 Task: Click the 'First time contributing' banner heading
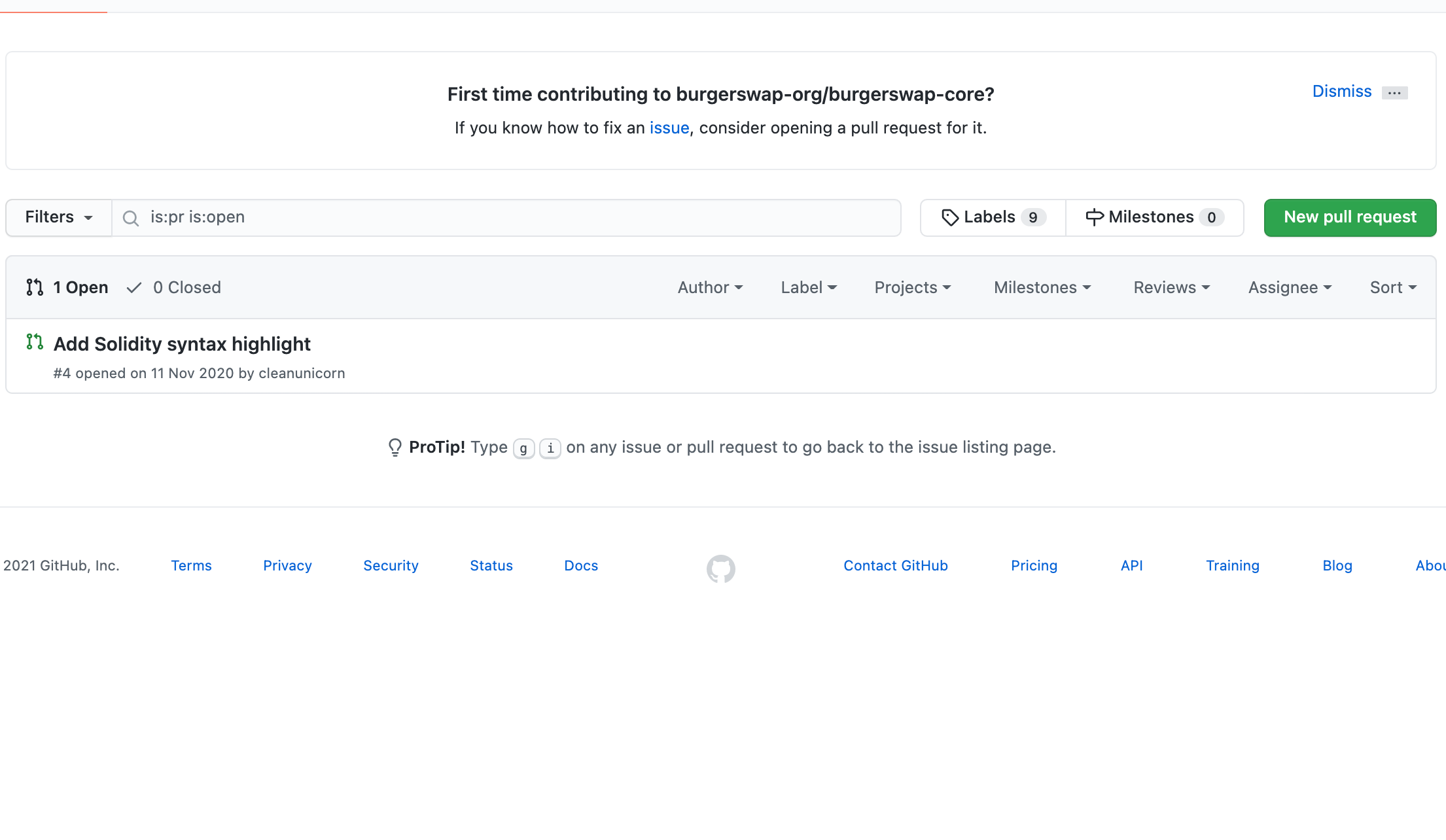click(x=720, y=94)
